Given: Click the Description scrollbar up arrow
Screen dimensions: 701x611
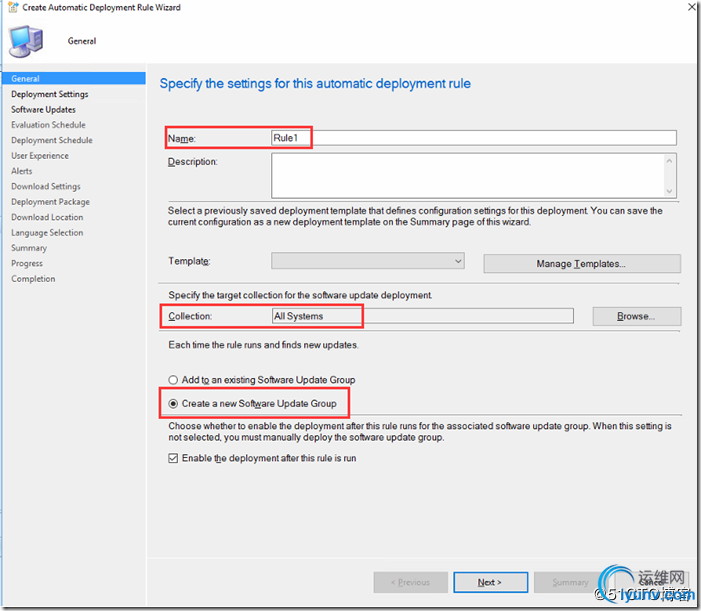Looking at the screenshot, I should (x=669, y=161).
